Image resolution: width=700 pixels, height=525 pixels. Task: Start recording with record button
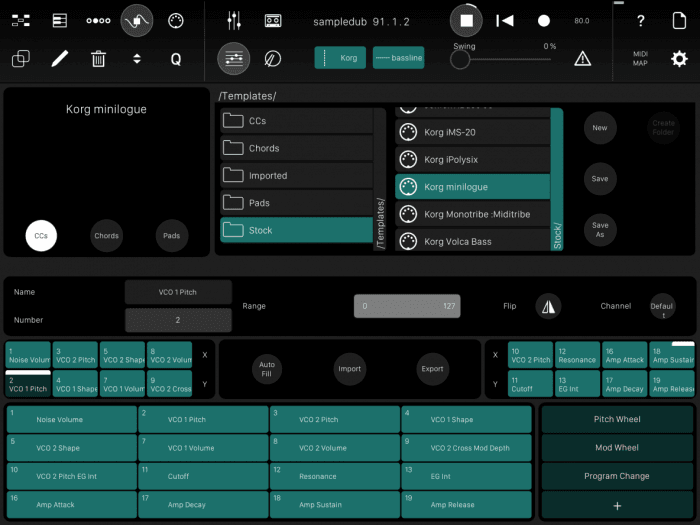click(544, 21)
